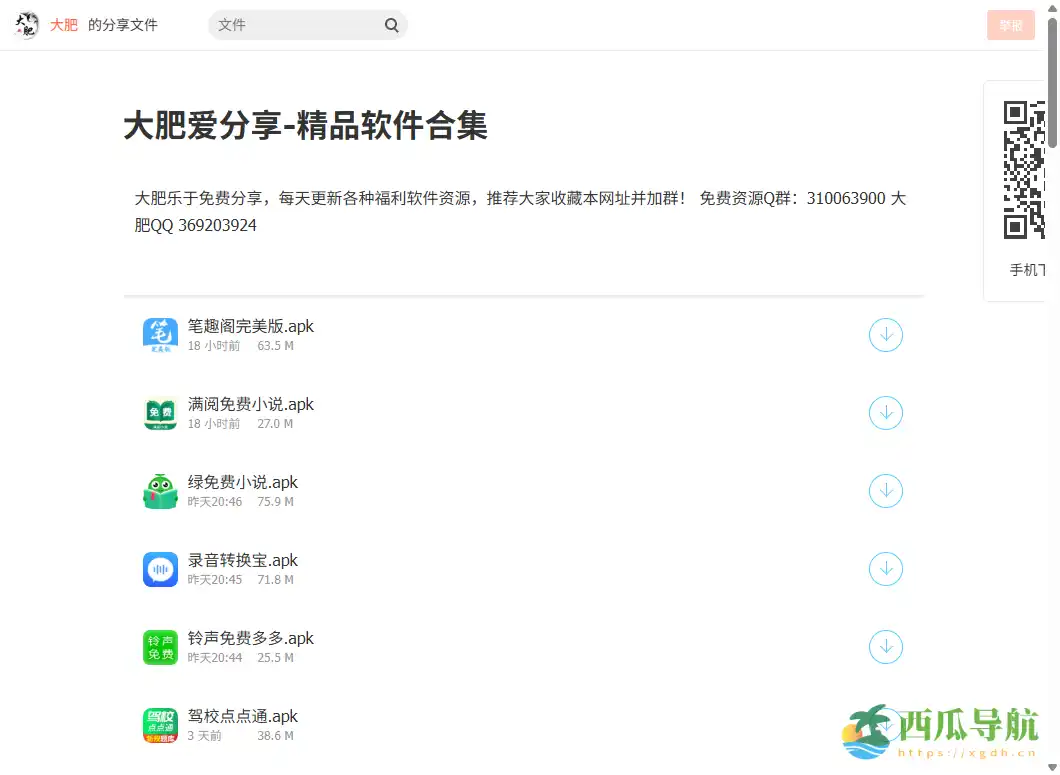Click the 驾校点点通 app icon

[x=160, y=725]
